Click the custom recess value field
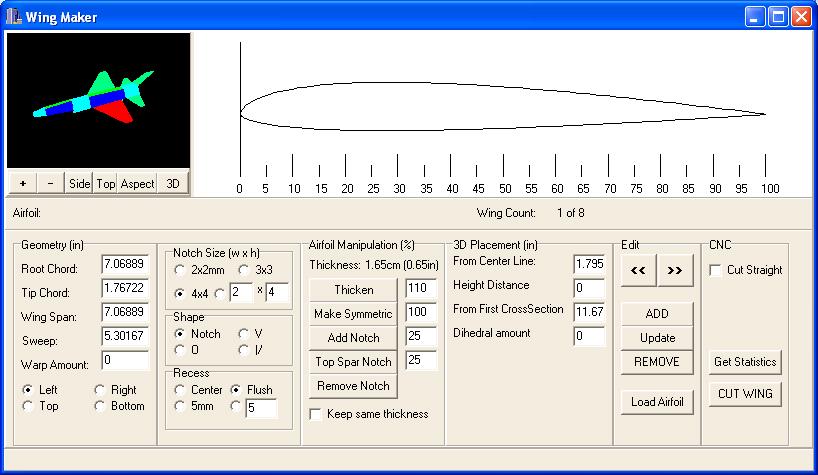 click(261, 408)
